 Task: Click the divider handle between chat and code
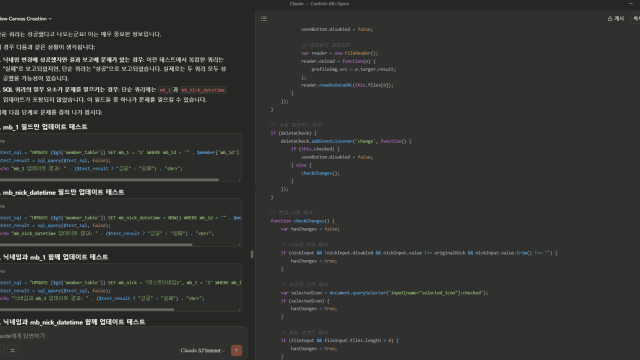252,254
